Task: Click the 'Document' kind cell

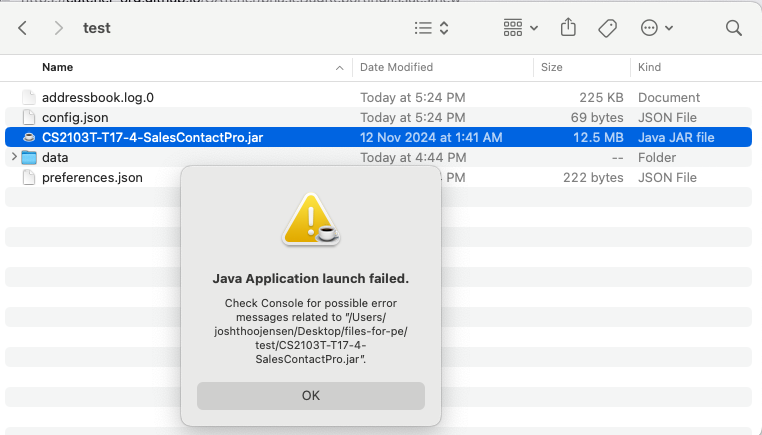Action: (x=669, y=97)
